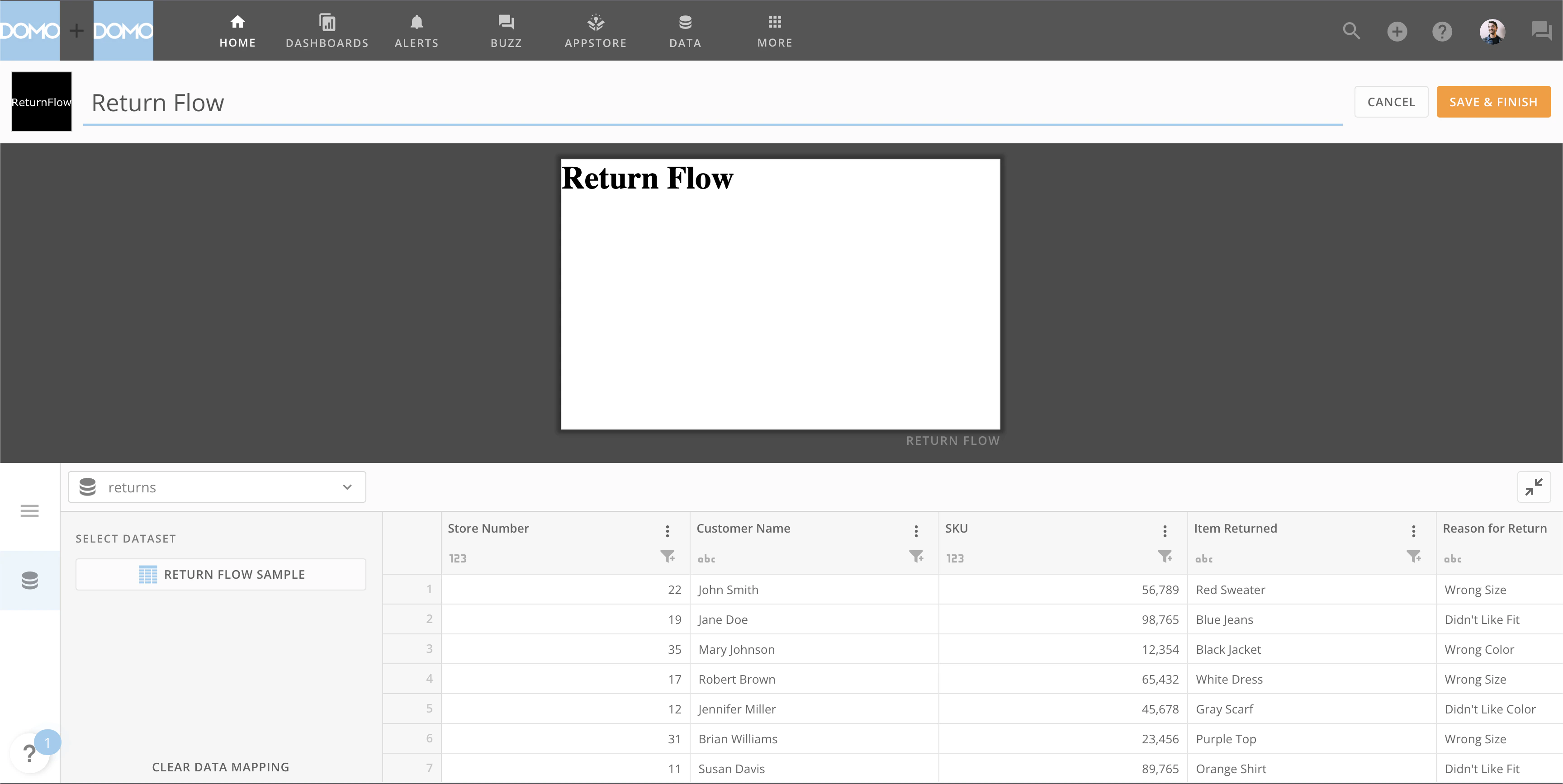The height and width of the screenshot is (784, 1563).
Task: Open the More apps menu
Action: [x=774, y=30]
